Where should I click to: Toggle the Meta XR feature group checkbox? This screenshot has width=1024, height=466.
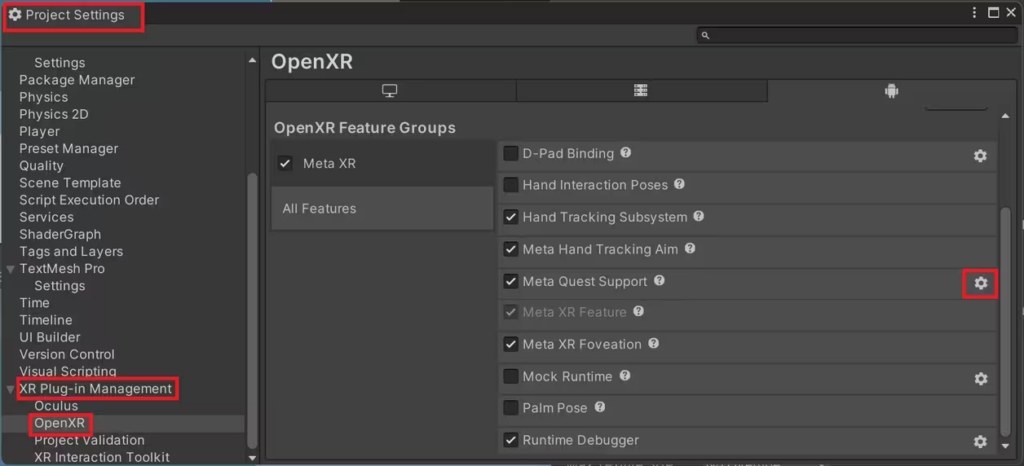pos(286,164)
